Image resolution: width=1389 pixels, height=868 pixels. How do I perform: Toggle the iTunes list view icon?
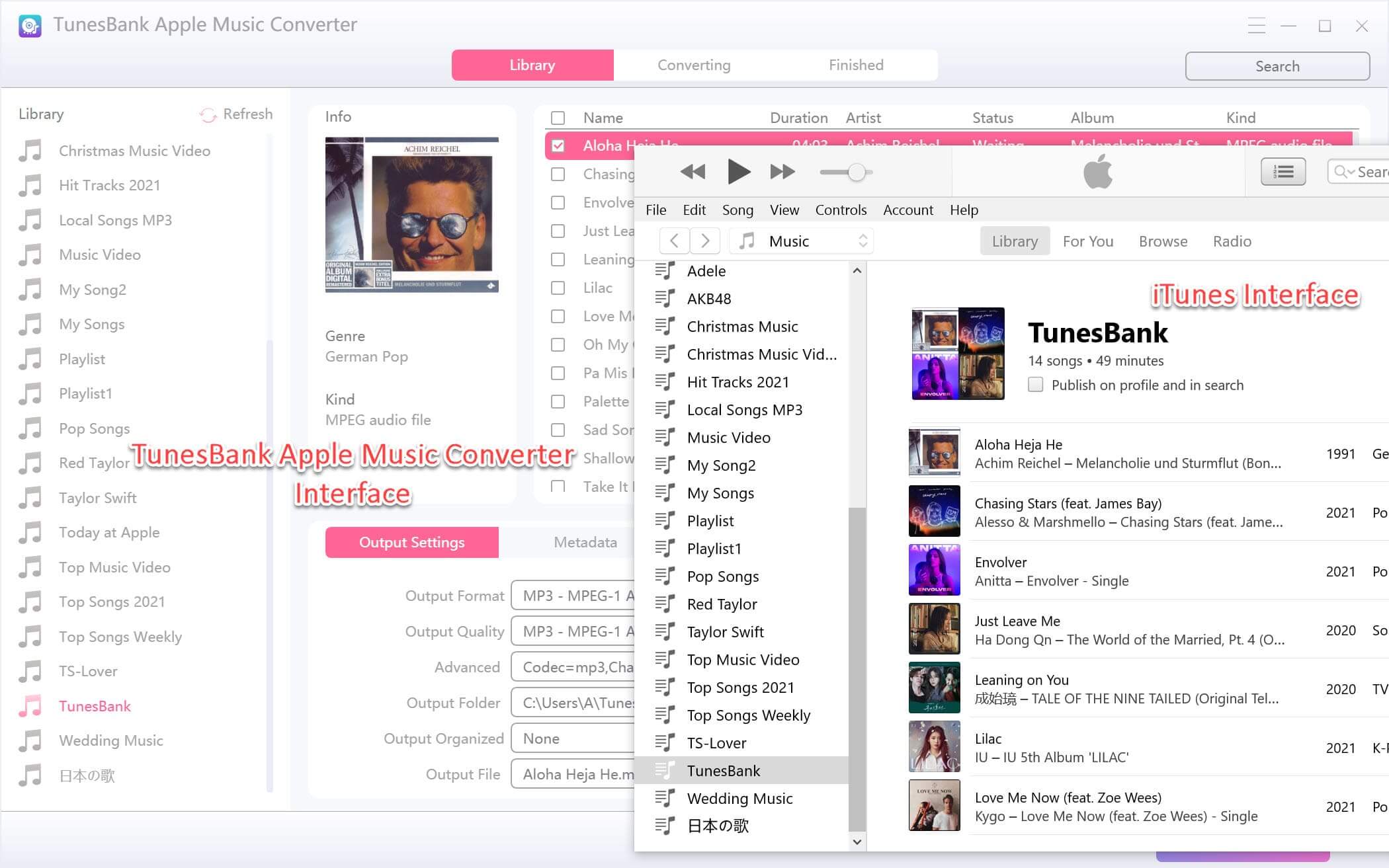1283,172
